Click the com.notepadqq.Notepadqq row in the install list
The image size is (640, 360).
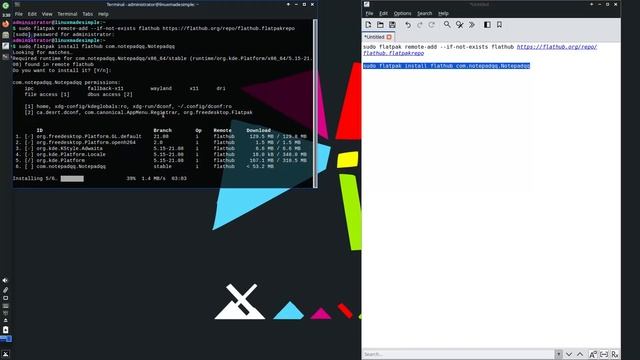pyautogui.click(x=145, y=167)
